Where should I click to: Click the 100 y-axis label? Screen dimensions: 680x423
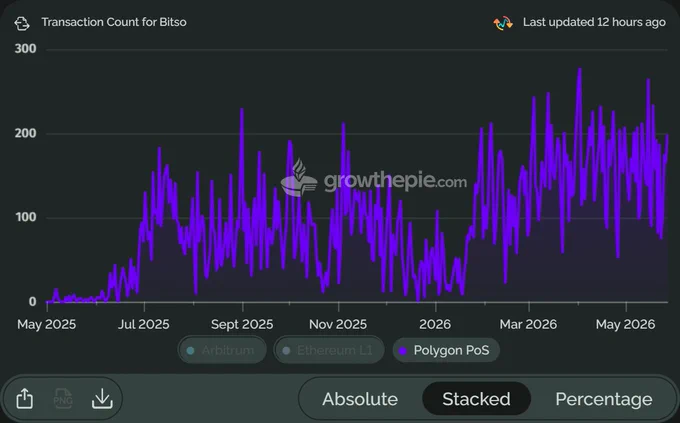(x=26, y=217)
